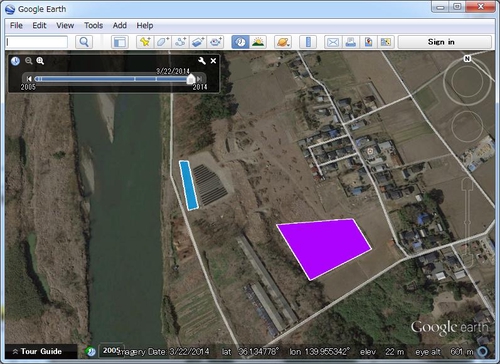Click the time slider thumb handle
The width and height of the screenshot is (500, 364).
tap(191, 79)
